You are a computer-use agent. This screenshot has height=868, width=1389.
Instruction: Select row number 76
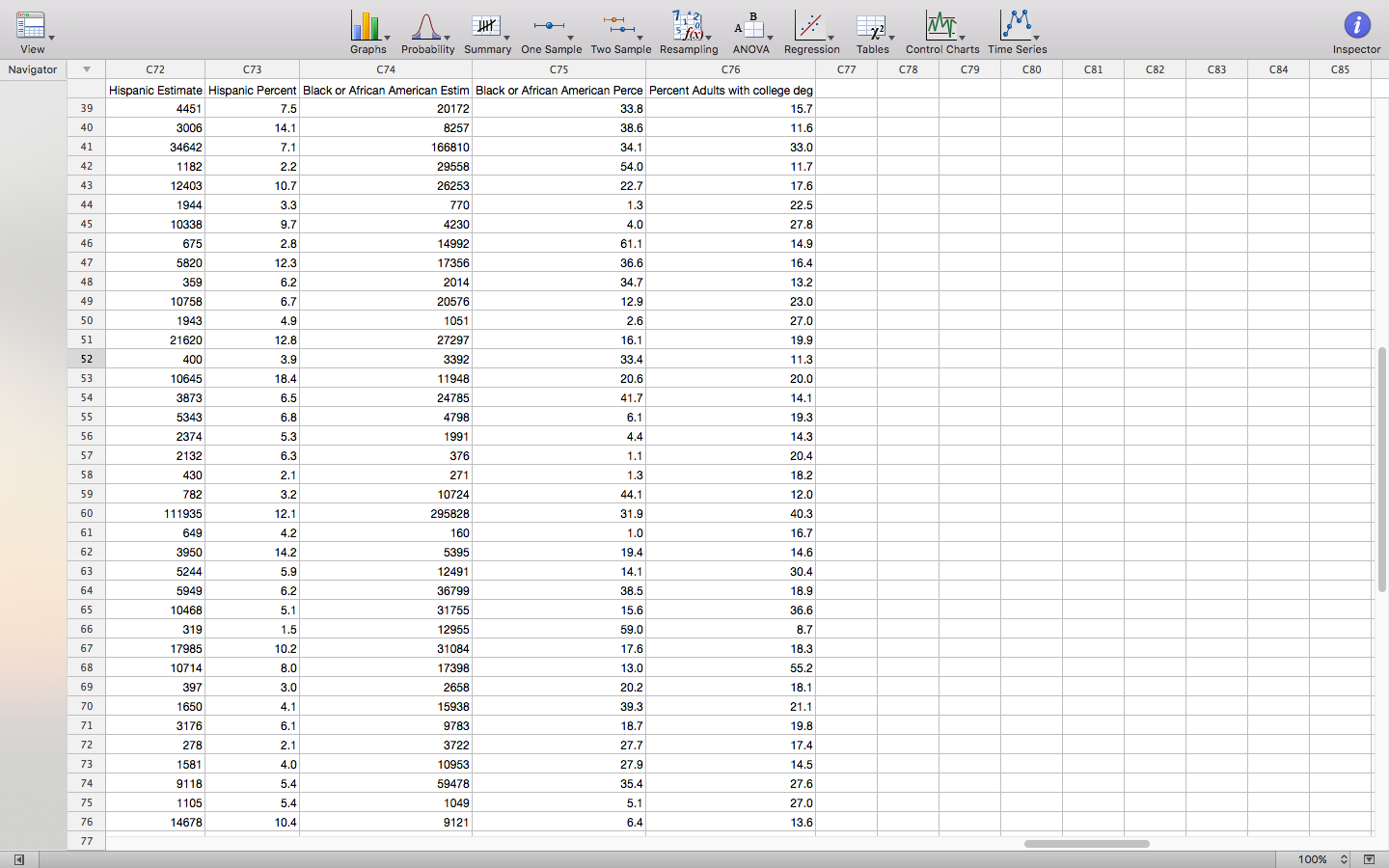87,822
